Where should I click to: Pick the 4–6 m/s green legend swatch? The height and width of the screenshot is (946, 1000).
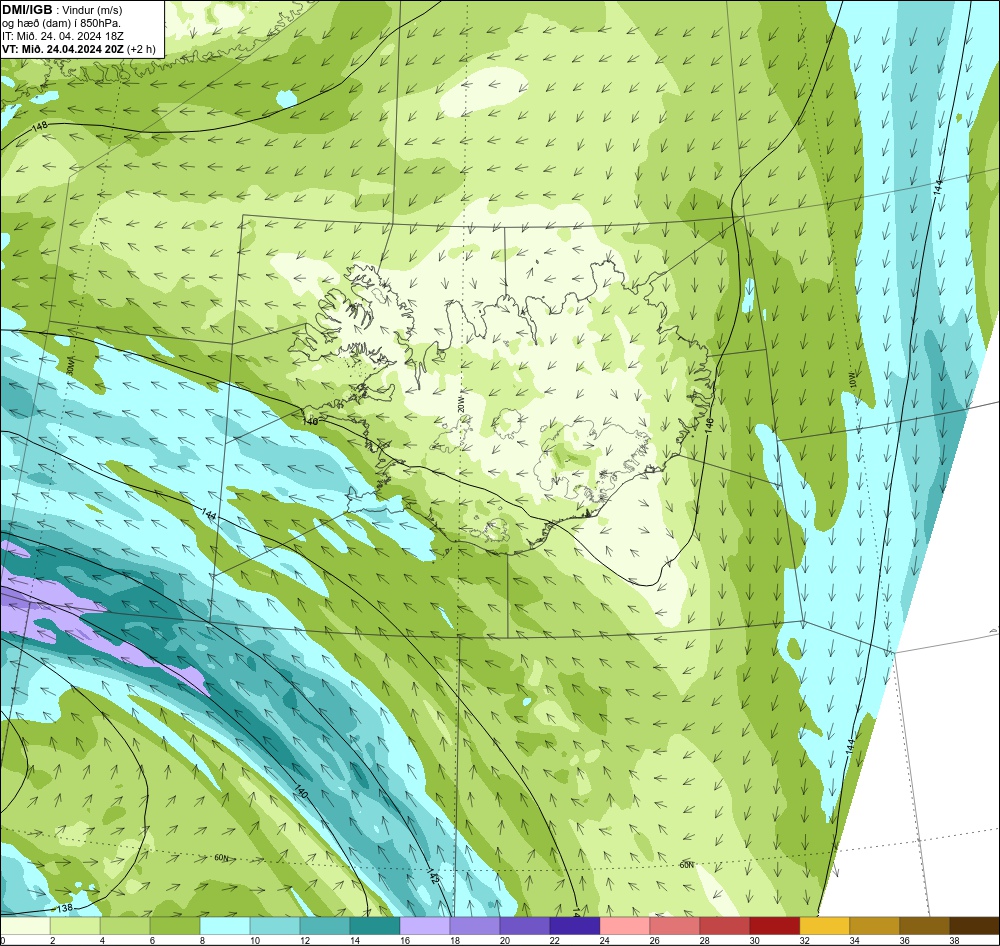(125, 926)
